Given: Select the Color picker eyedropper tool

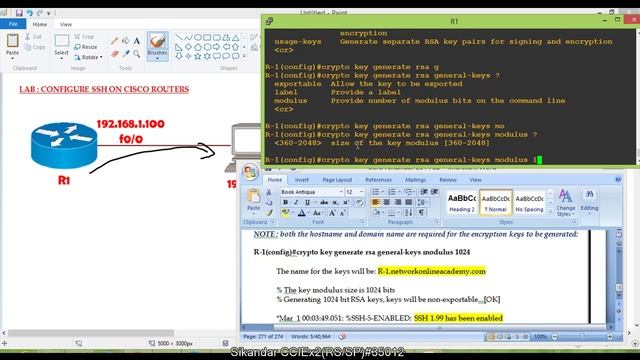Looking at the screenshot, I should click(126, 54).
